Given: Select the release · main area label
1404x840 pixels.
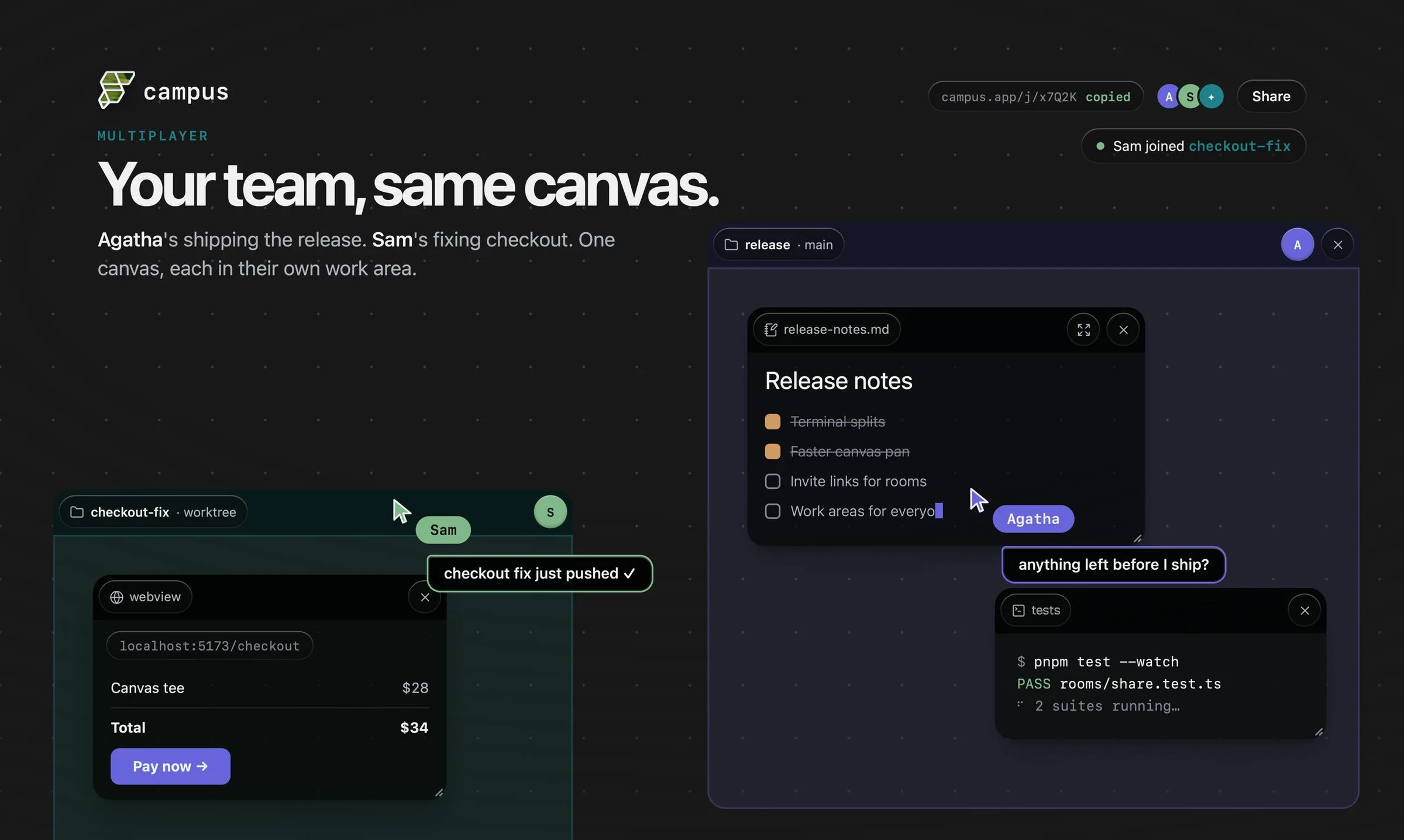Looking at the screenshot, I should click(779, 245).
